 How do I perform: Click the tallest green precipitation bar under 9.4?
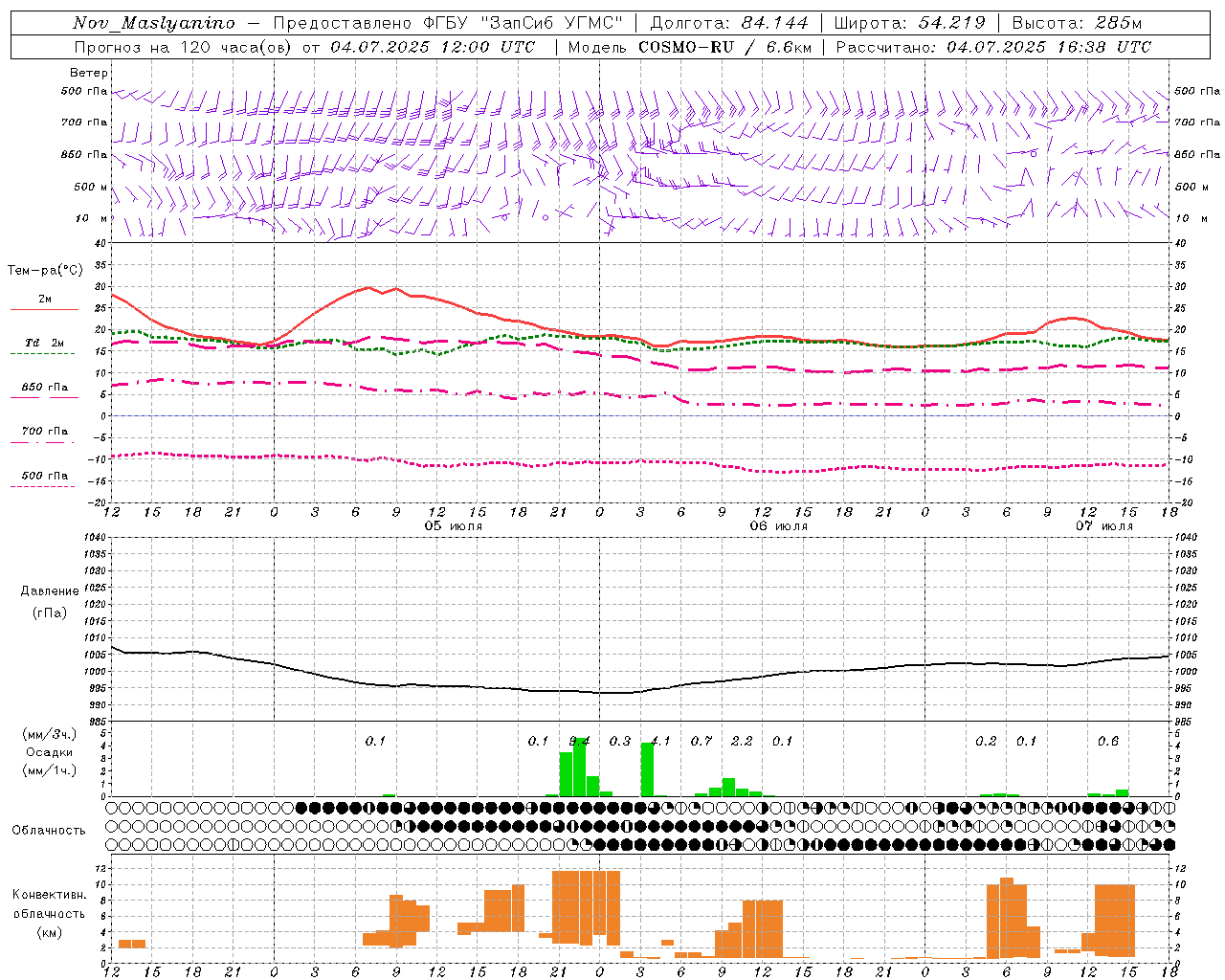tap(579, 768)
